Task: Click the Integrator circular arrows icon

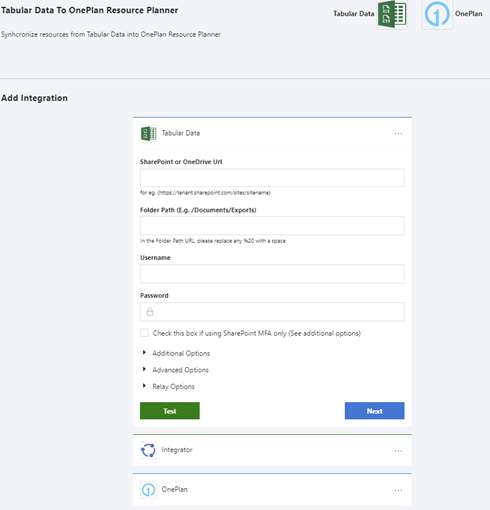Action: pyautogui.click(x=148, y=450)
